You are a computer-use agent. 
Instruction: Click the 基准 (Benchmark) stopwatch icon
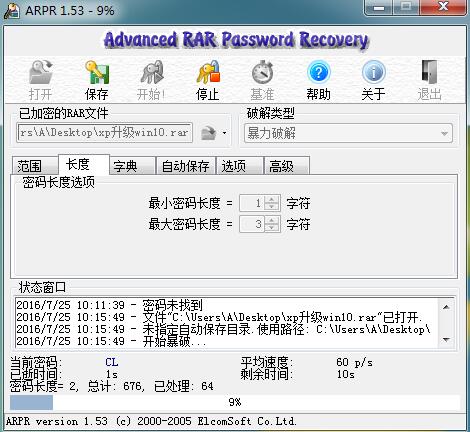pyautogui.click(x=262, y=72)
